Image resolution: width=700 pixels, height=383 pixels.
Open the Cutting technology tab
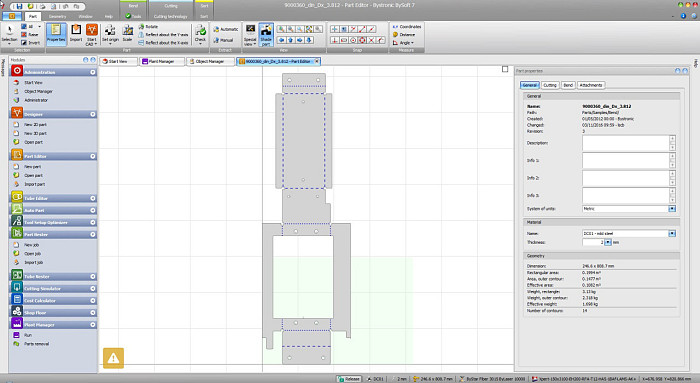click(x=171, y=17)
